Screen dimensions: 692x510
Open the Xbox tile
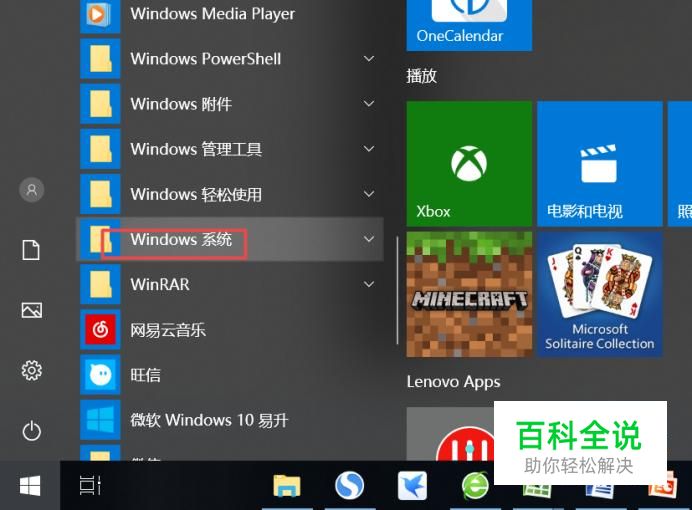pos(469,164)
